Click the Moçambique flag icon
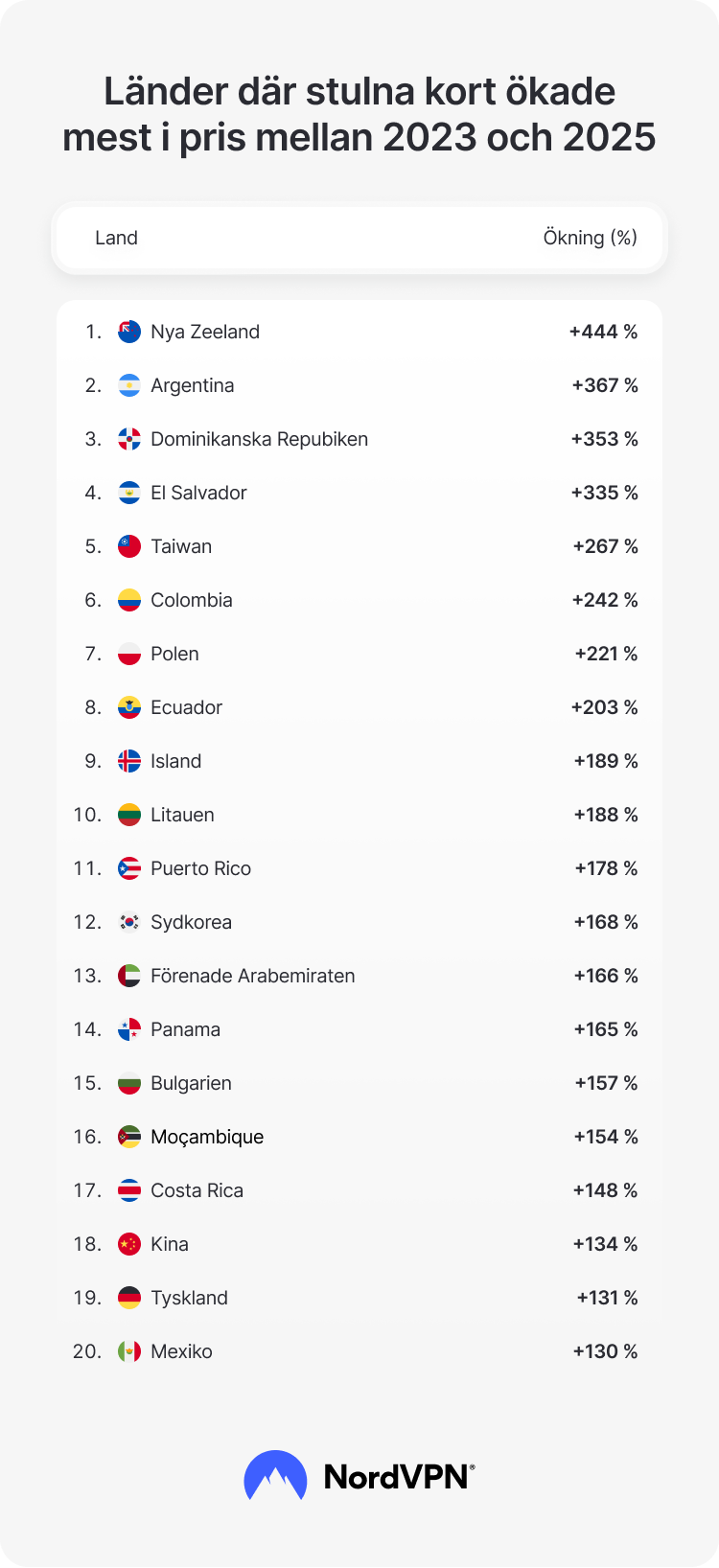 [x=129, y=1137]
